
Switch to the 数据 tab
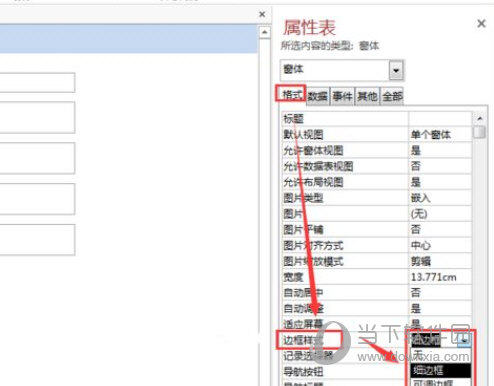click(317, 96)
